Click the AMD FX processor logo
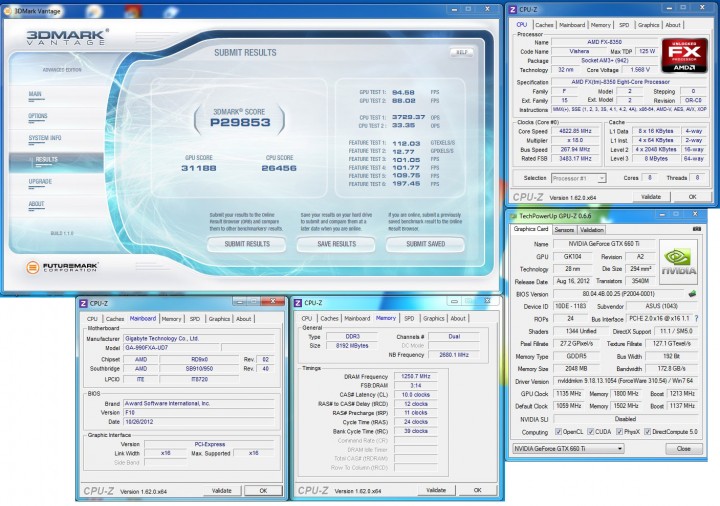The width and height of the screenshot is (720, 506). (x=684, y=56)
